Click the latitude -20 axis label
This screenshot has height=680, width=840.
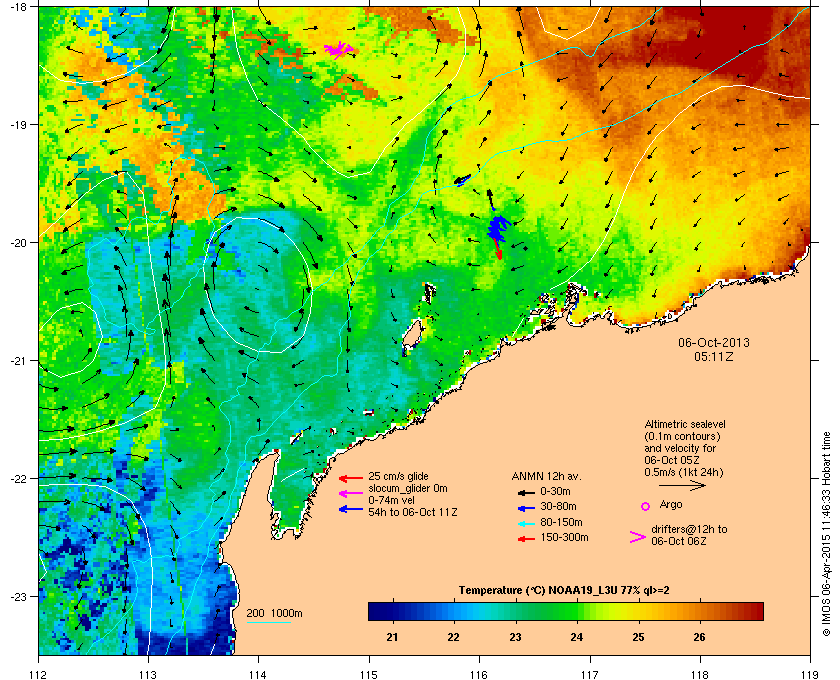click(19, 243)
